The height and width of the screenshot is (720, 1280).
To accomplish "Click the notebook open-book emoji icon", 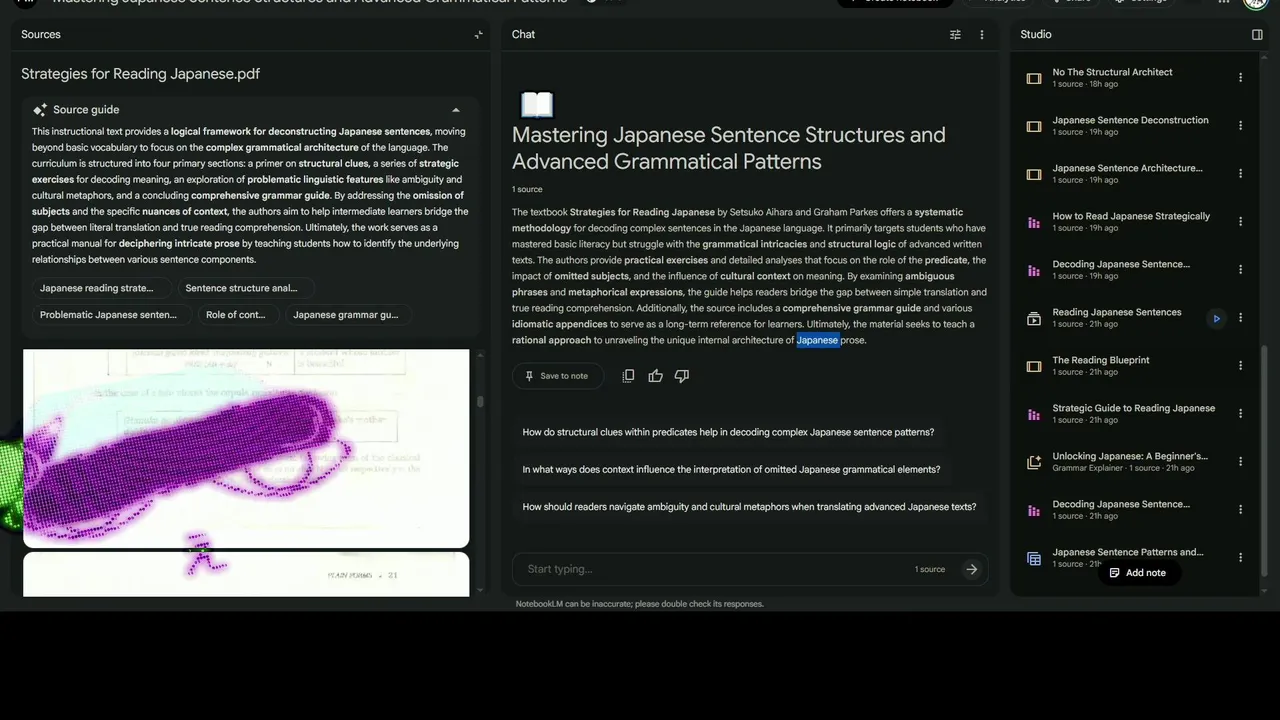I will click(537, 104).
